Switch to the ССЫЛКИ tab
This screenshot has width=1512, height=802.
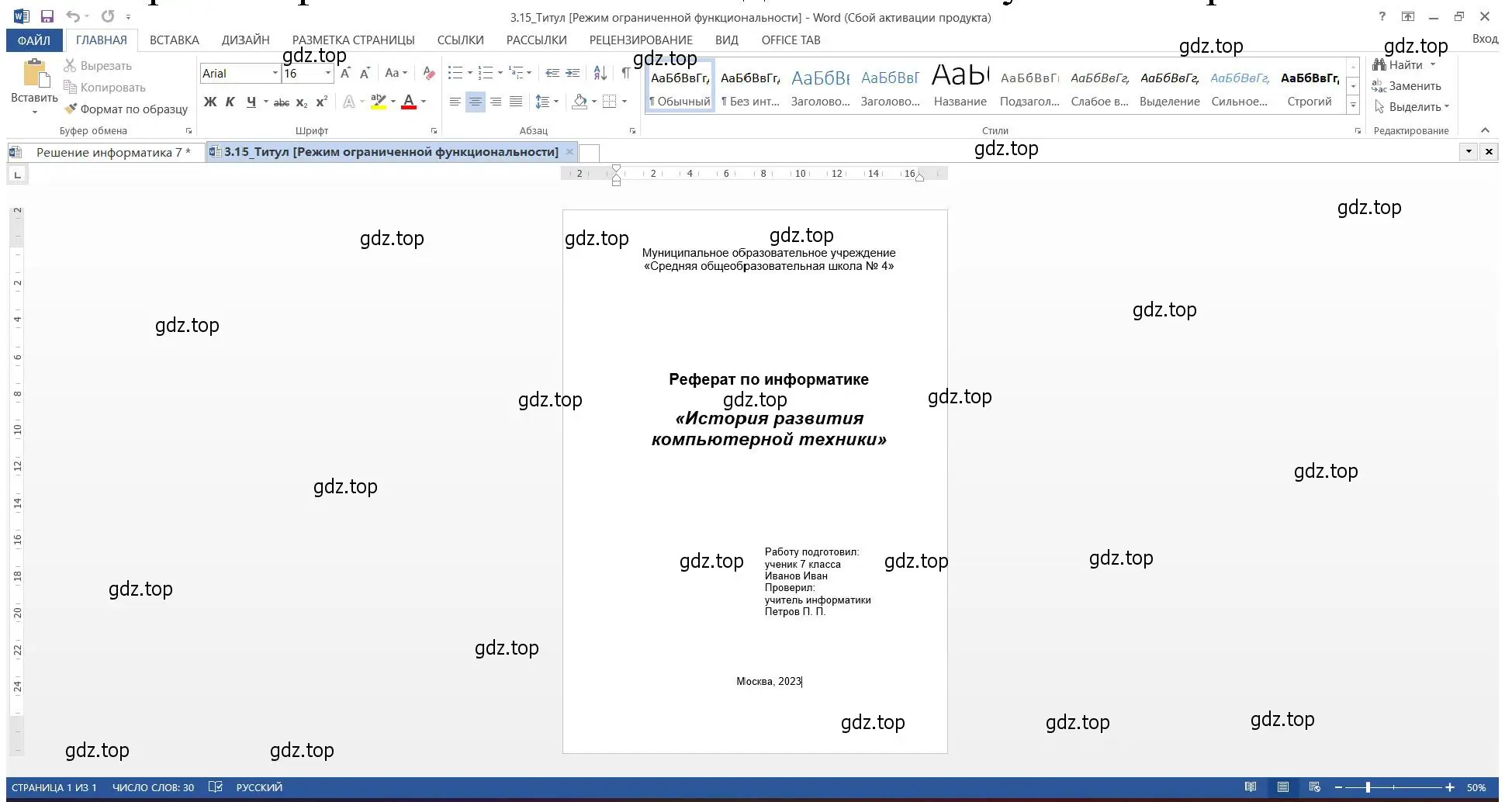coord(461,40)
